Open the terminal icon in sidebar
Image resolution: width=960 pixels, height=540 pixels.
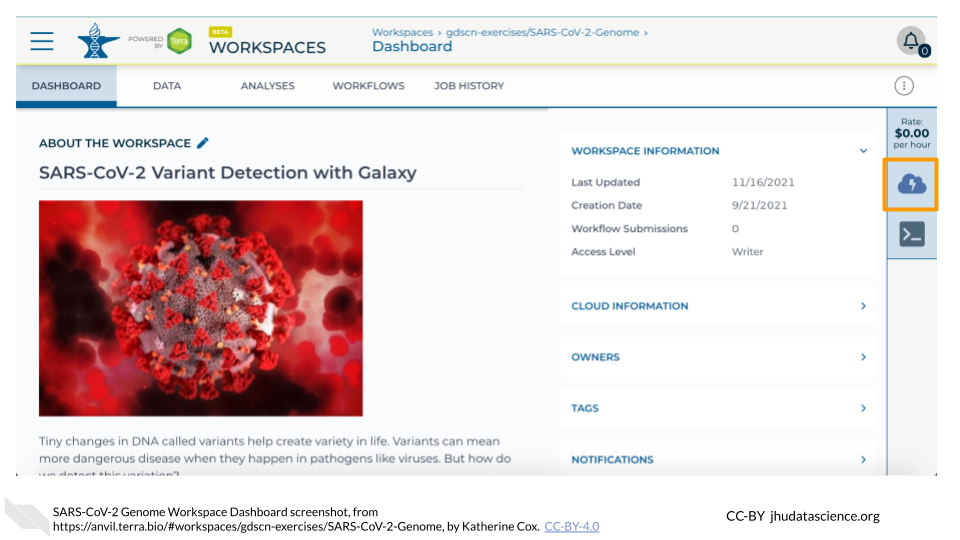coord(911,234)
